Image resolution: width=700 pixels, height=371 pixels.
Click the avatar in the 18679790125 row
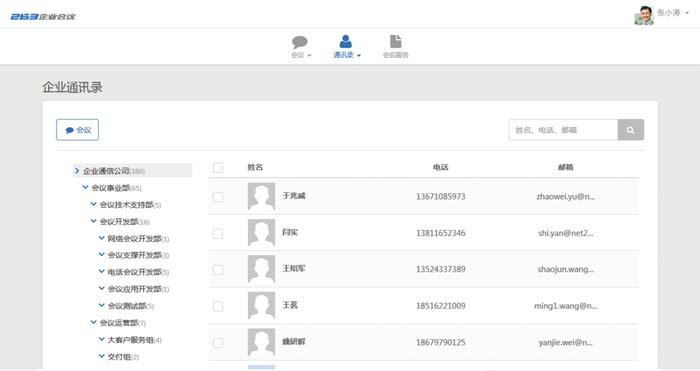[x=262, y=342]
